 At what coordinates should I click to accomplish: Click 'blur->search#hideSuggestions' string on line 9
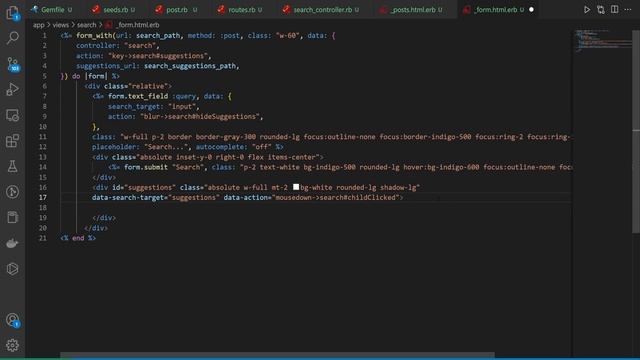(x=200, y=116)
